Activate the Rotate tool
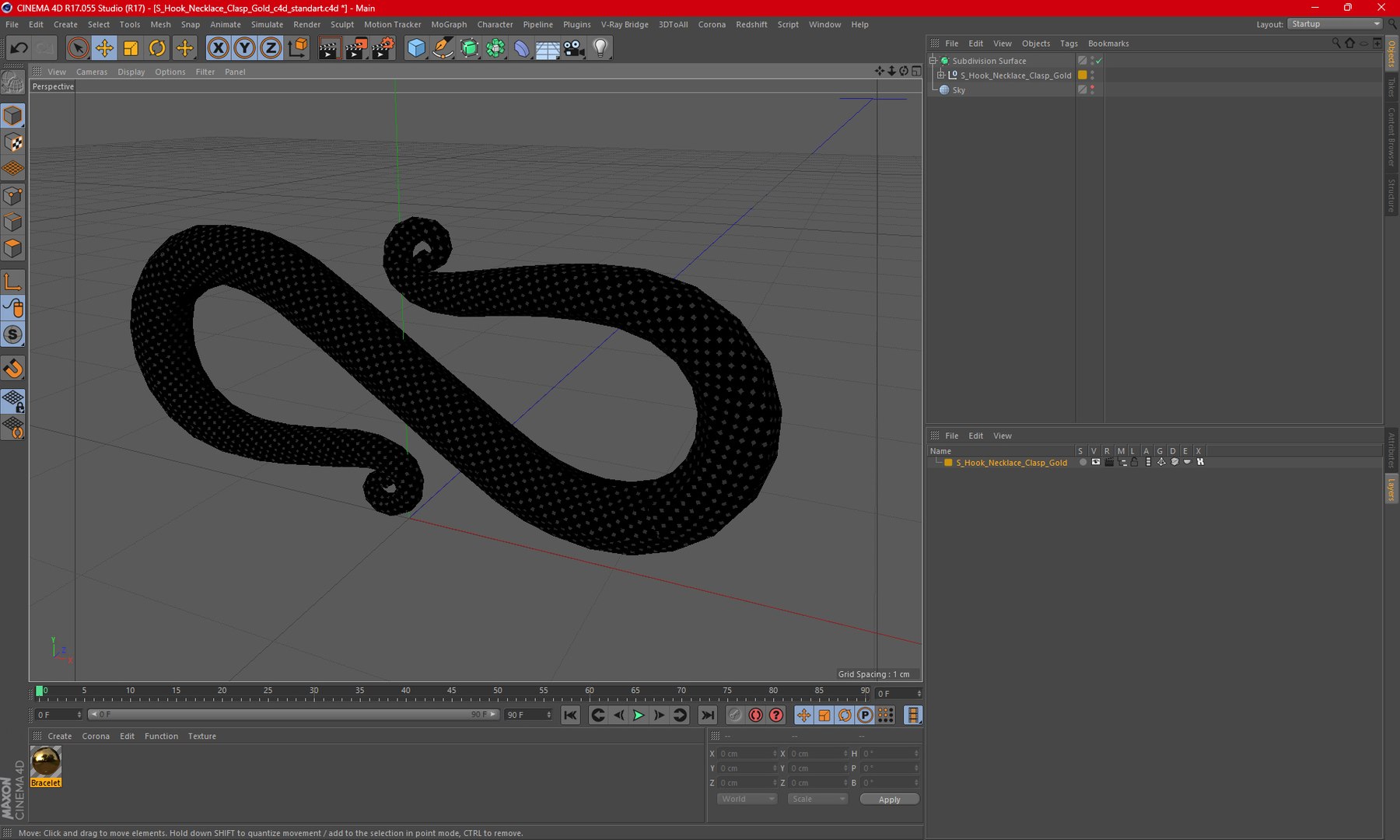The width and height of the screenshot is (1400, 840). pyautogui.click(x=157, y=48)
